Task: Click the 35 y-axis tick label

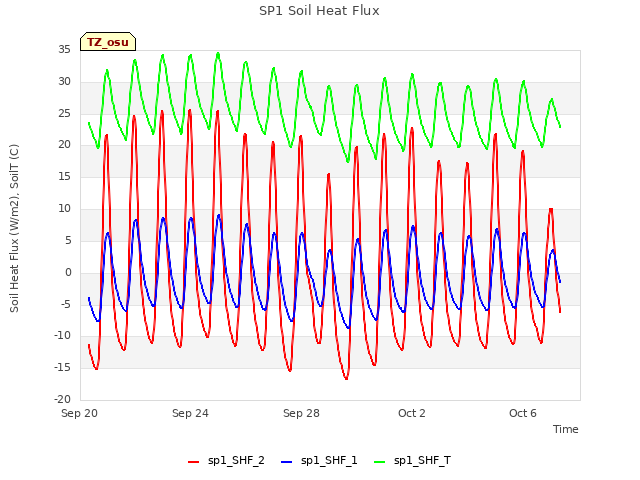Action: coord(64,50)
